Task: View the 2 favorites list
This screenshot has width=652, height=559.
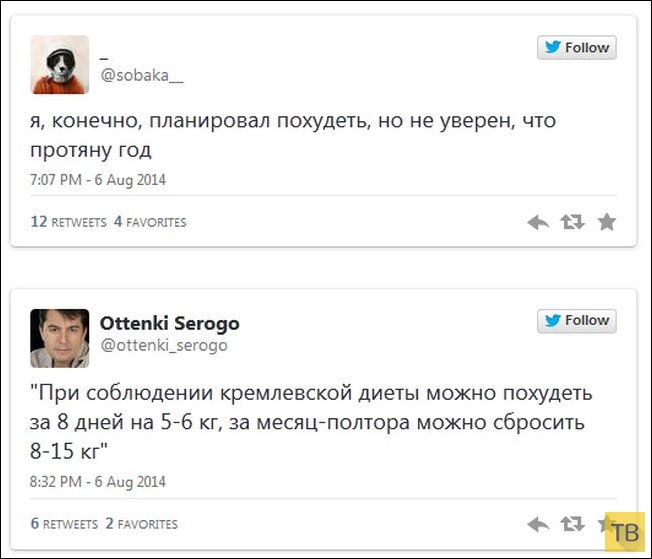Action: [141, 523]
